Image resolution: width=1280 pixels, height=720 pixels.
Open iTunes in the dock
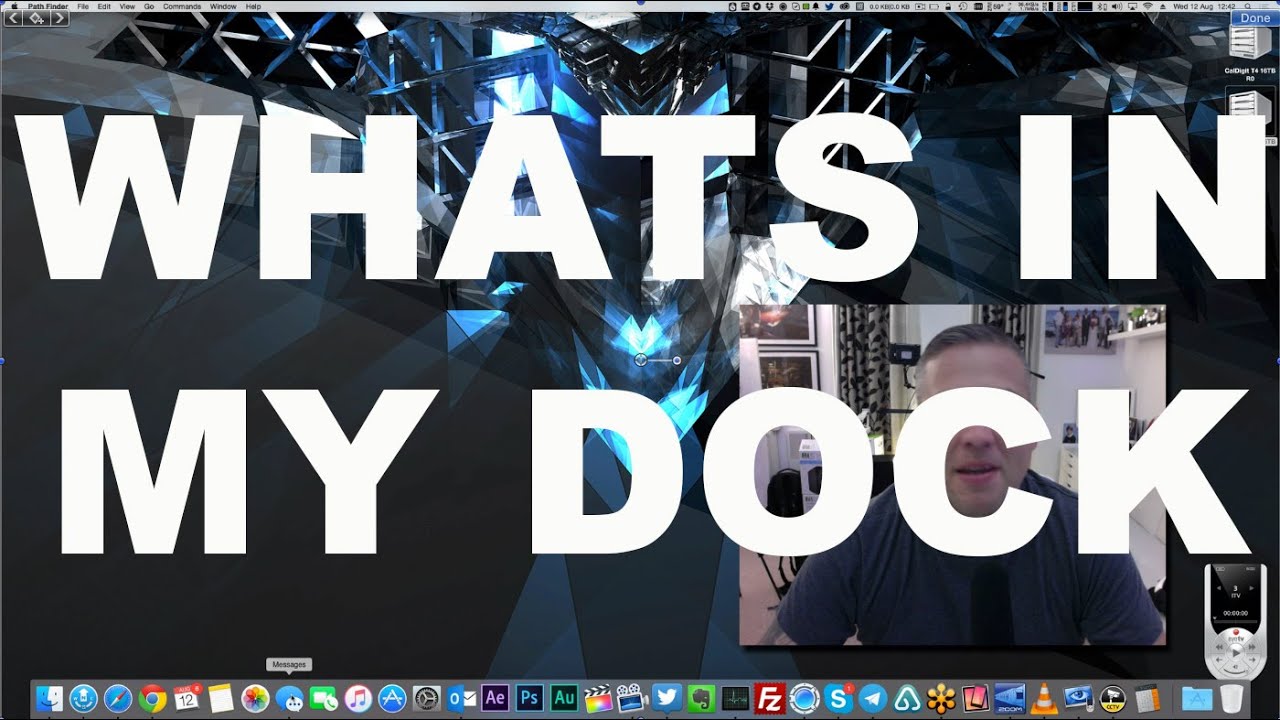pos(358,698)
